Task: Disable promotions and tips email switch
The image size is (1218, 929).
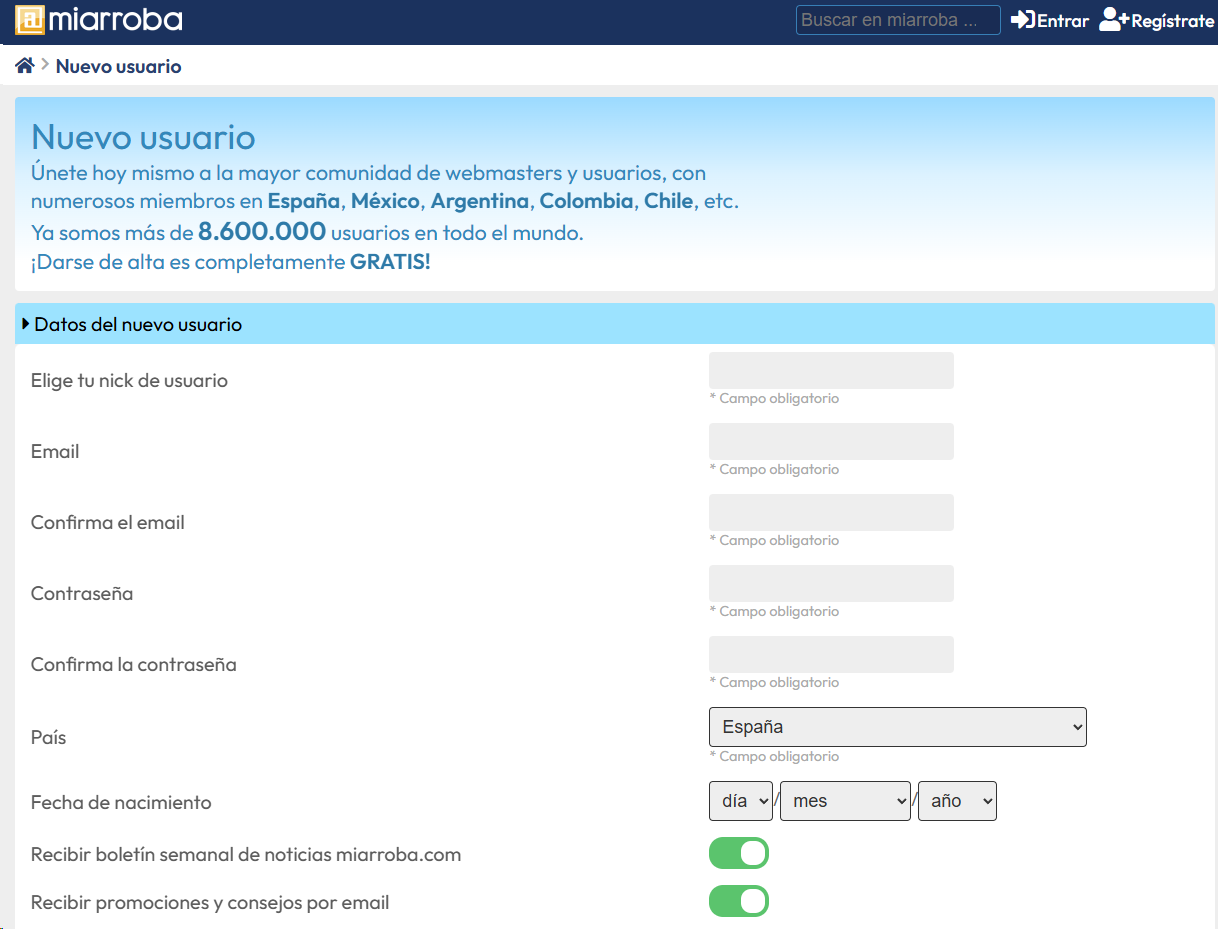Action: [x=738, y=901]
